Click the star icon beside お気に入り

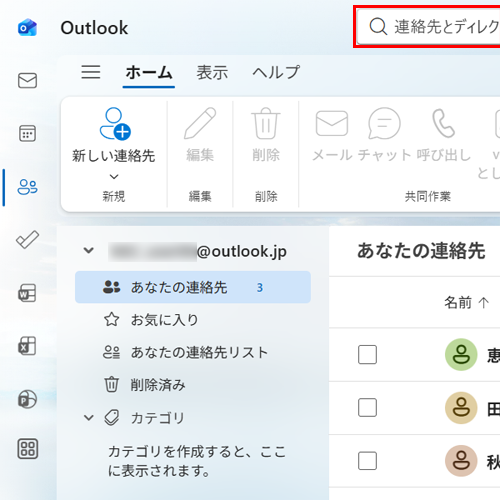click(x=111, y=320)
